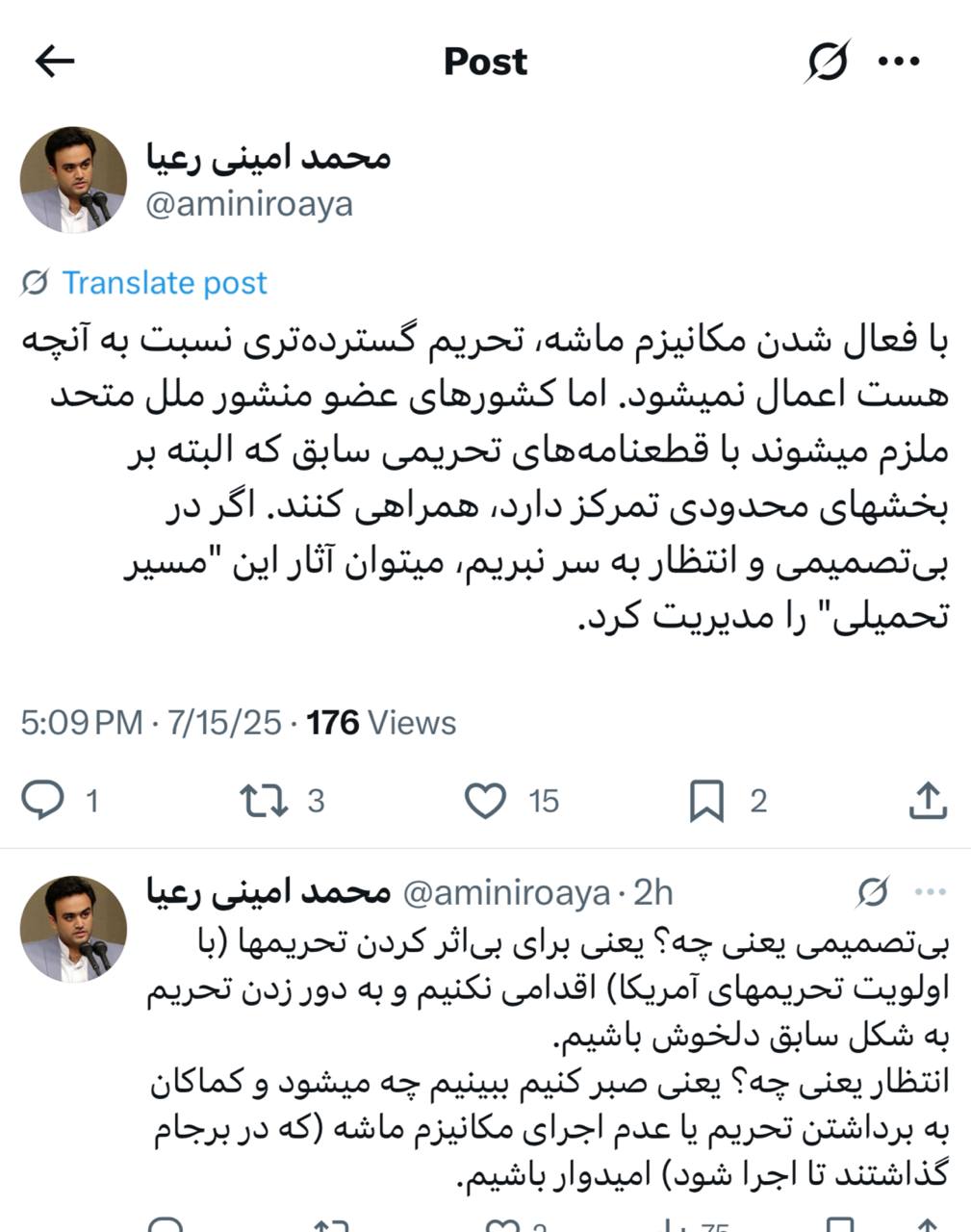
Task: Tap the share upload icon
Action: [x=928, y=800]
